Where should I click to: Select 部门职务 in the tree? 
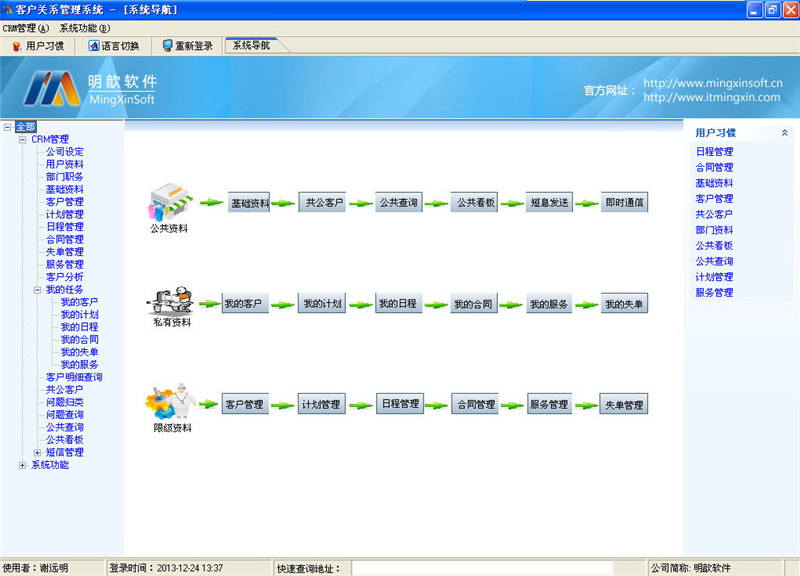pyautogui.click(x=64, y=177)
